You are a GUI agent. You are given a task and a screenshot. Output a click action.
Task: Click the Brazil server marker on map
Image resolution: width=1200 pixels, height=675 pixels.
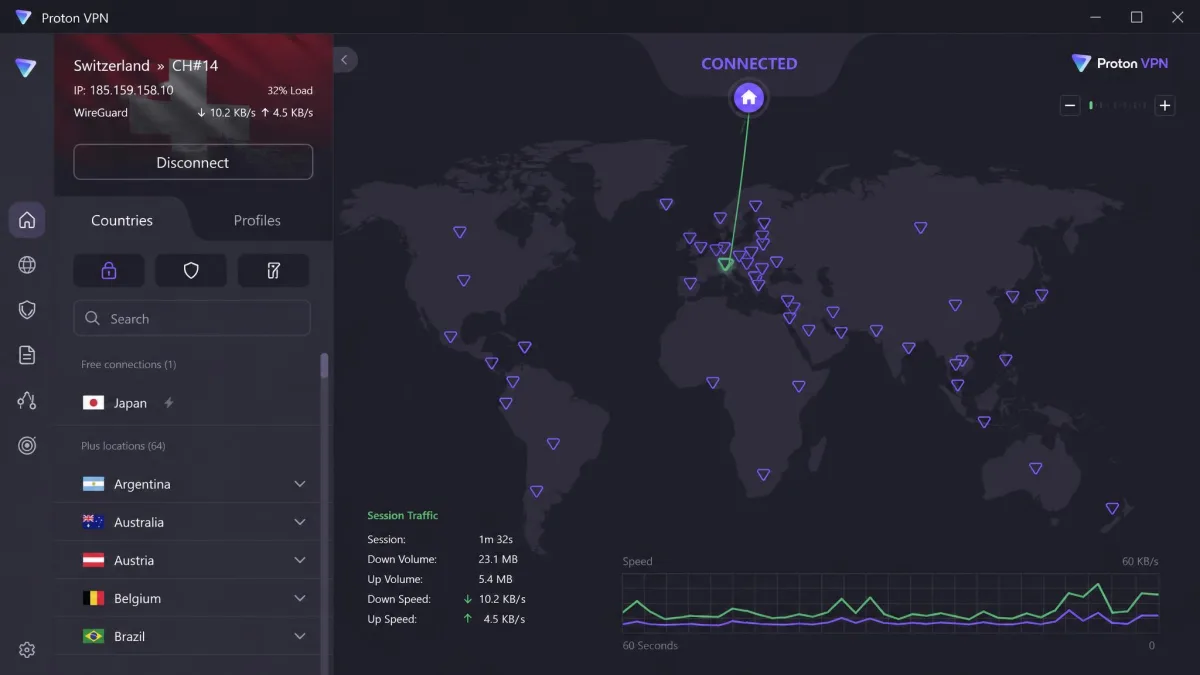(553, 443)
